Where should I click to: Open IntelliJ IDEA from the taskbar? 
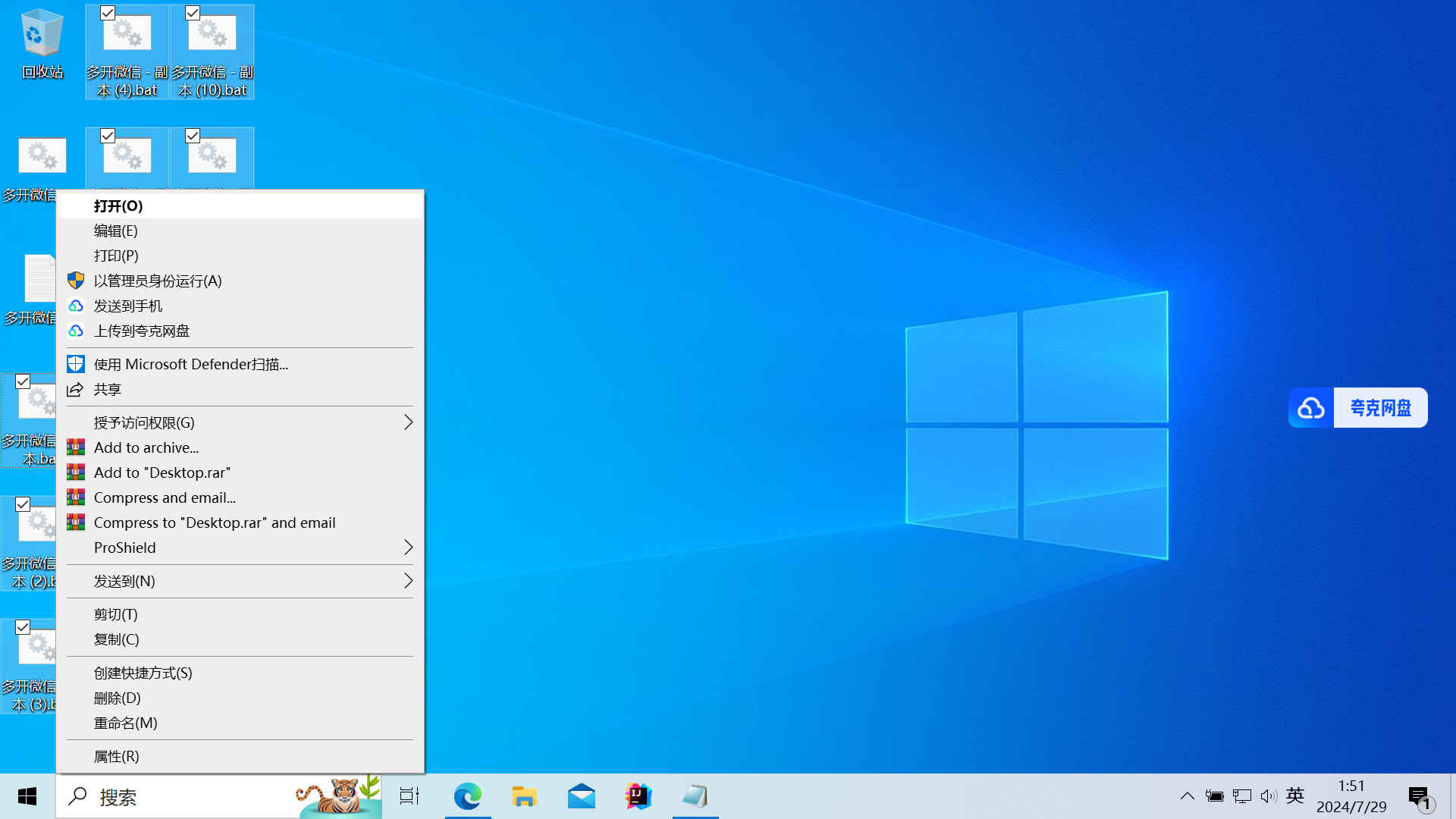639,796
